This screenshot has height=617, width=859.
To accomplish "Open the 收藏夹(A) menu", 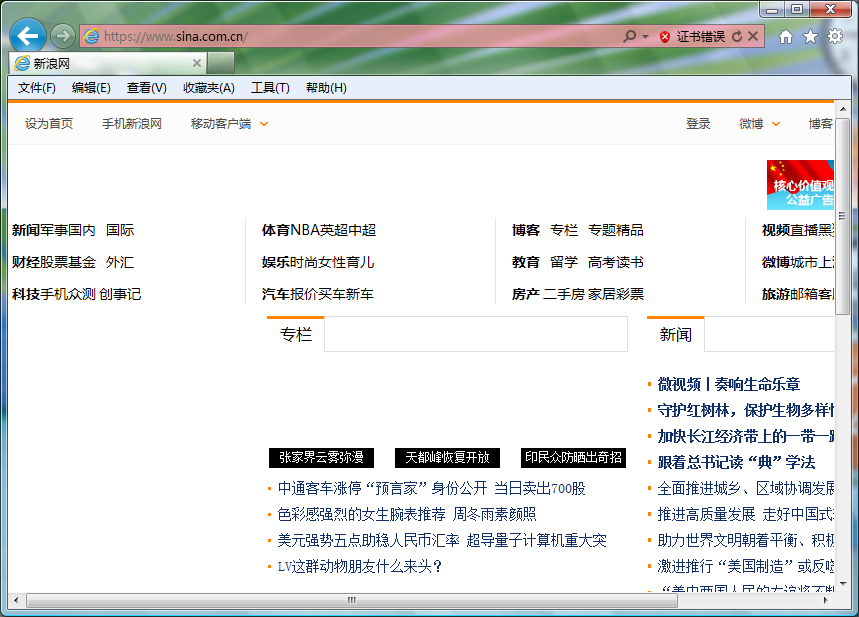I will click(209, 88).
